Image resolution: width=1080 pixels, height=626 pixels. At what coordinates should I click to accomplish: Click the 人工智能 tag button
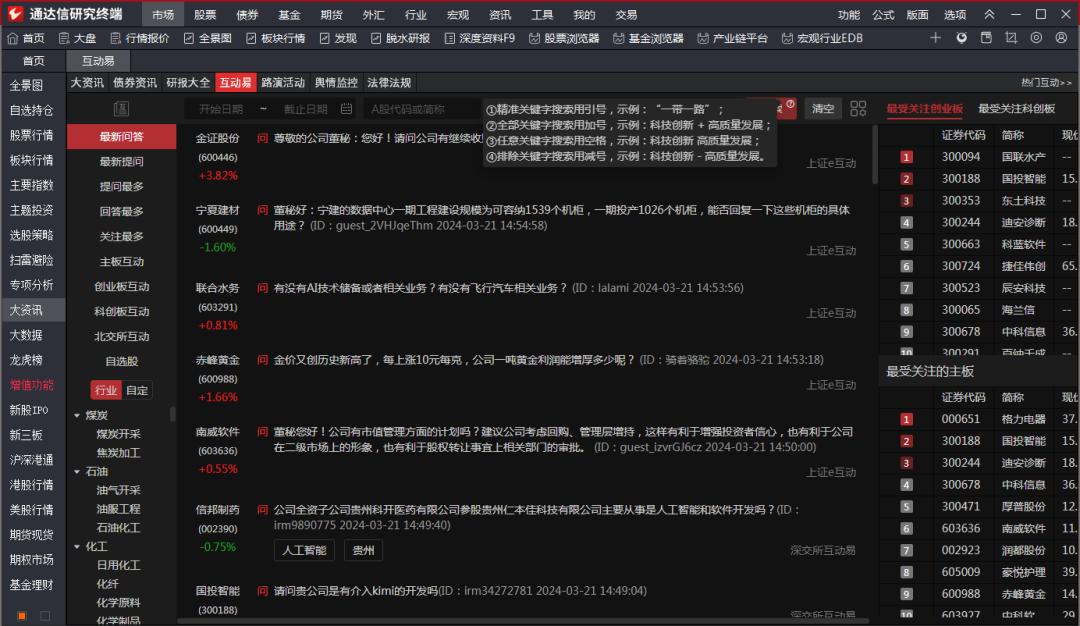(x=304, y=550)
